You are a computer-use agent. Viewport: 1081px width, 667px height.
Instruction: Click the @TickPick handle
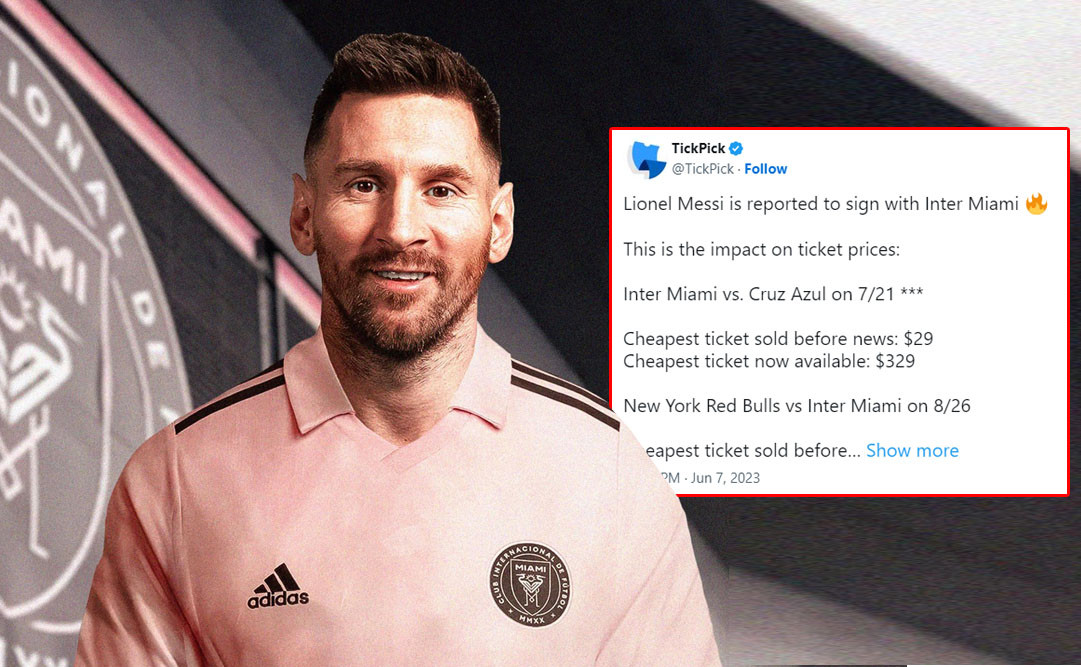point(703,169)
